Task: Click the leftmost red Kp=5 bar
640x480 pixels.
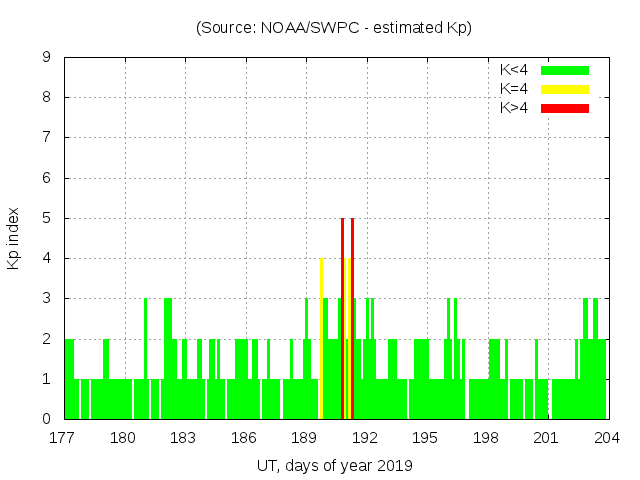Action: [x=342, y=318]
